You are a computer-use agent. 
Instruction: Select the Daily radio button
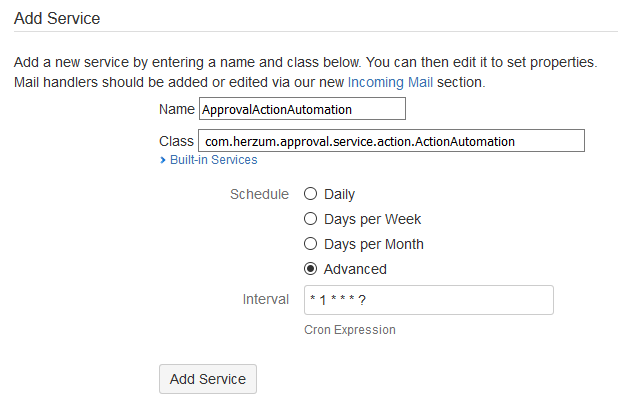310,194
